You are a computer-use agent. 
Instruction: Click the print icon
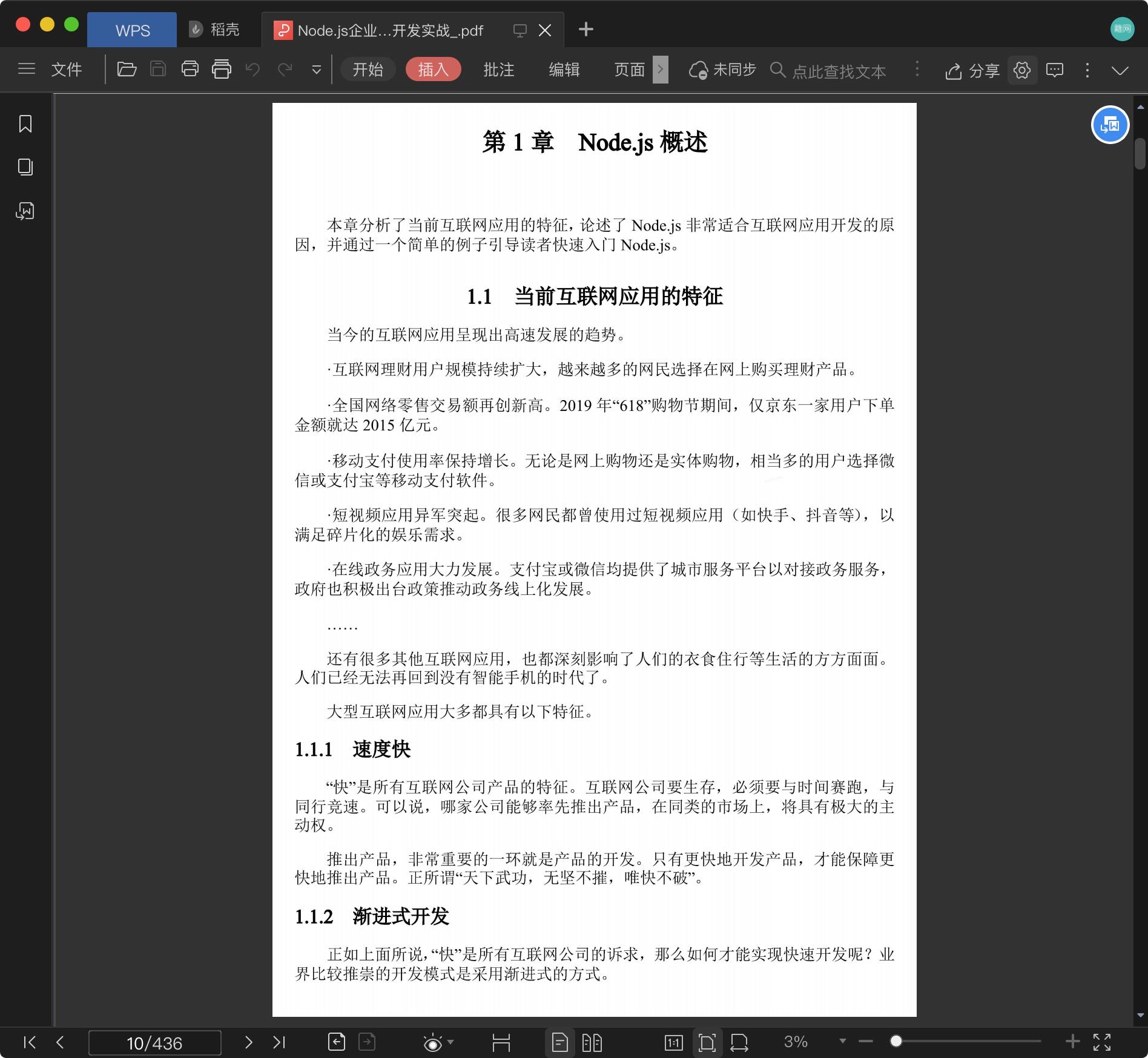coord(190,69)
